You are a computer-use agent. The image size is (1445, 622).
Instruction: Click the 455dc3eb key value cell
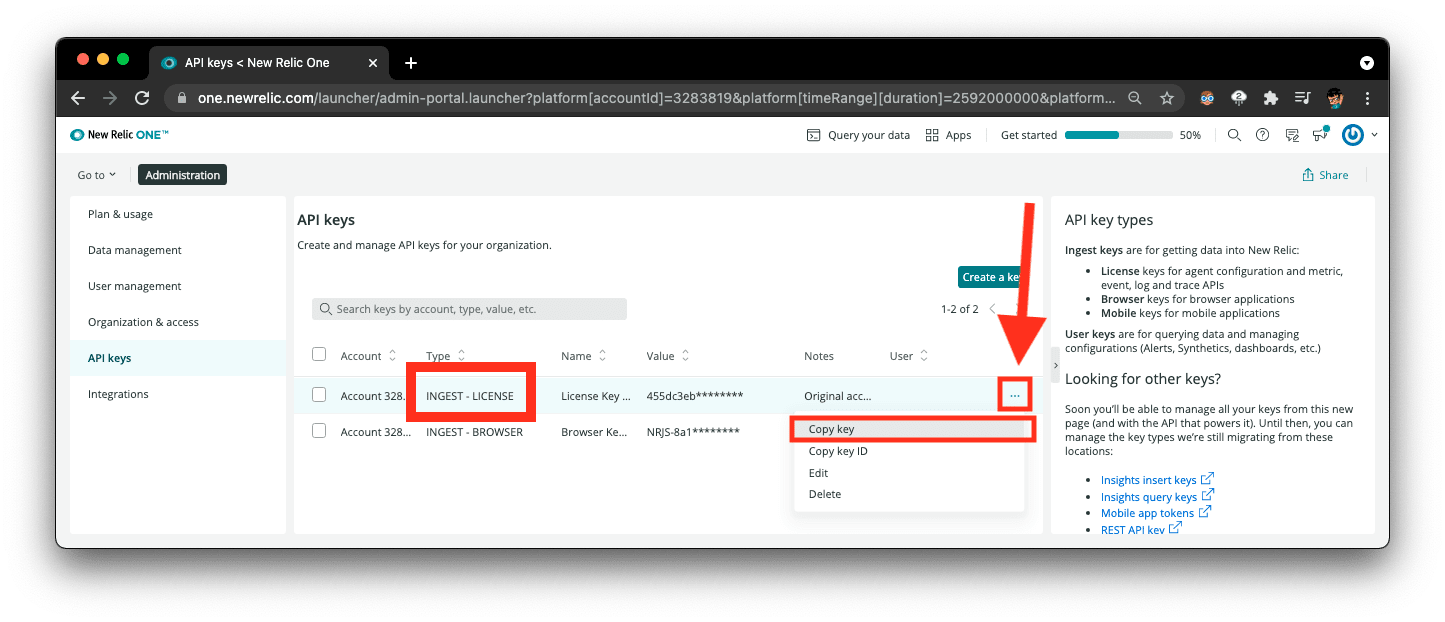(x=695, y=396)
